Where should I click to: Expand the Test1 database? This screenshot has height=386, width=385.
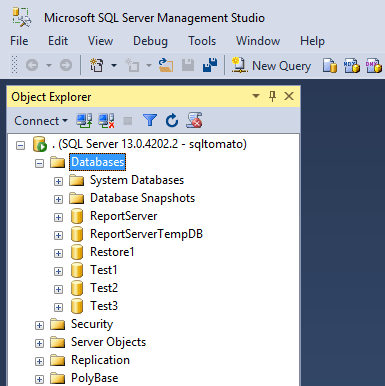58,272
